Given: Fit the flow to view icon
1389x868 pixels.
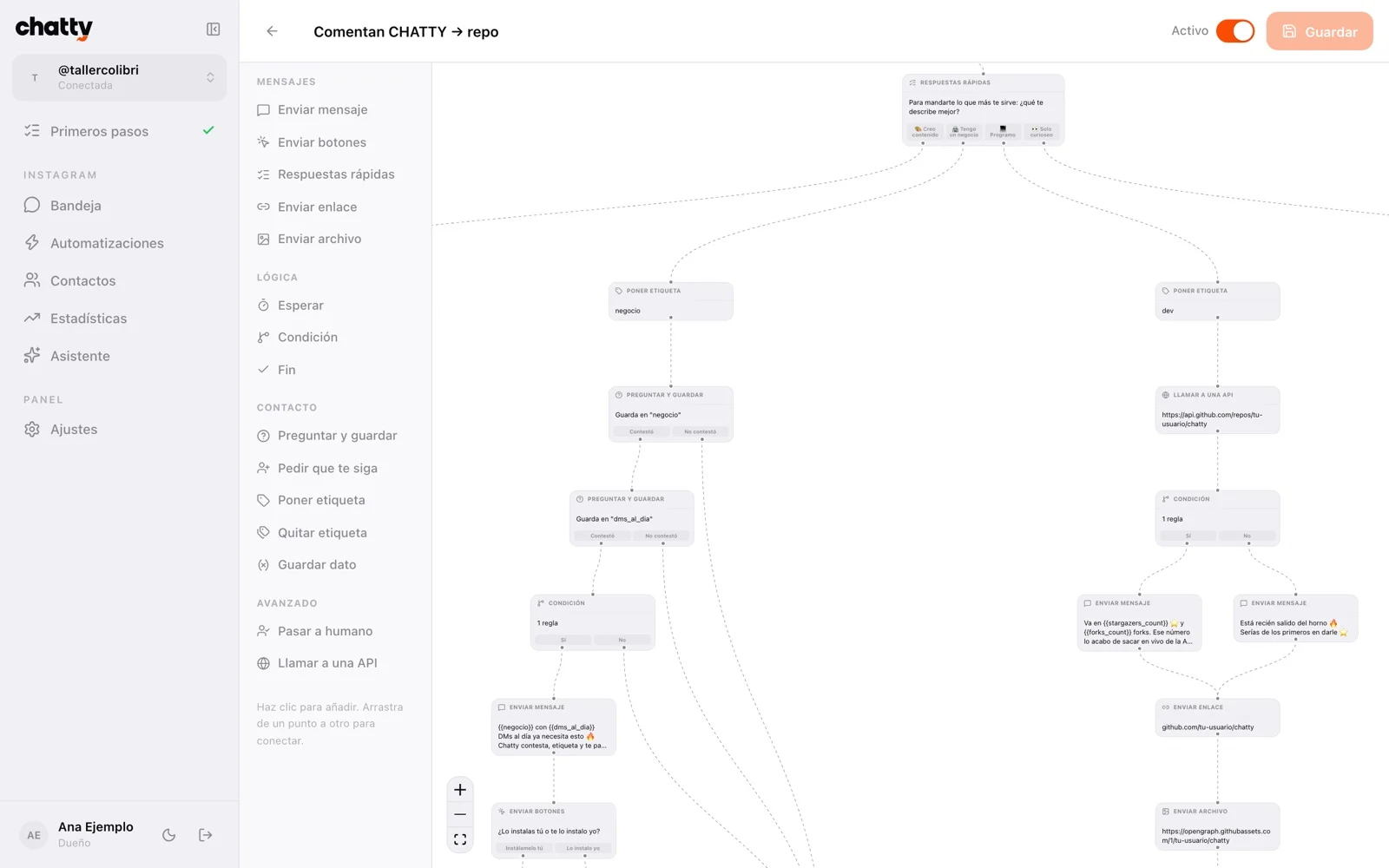Looking at the screenshot, I should point(460,839).
